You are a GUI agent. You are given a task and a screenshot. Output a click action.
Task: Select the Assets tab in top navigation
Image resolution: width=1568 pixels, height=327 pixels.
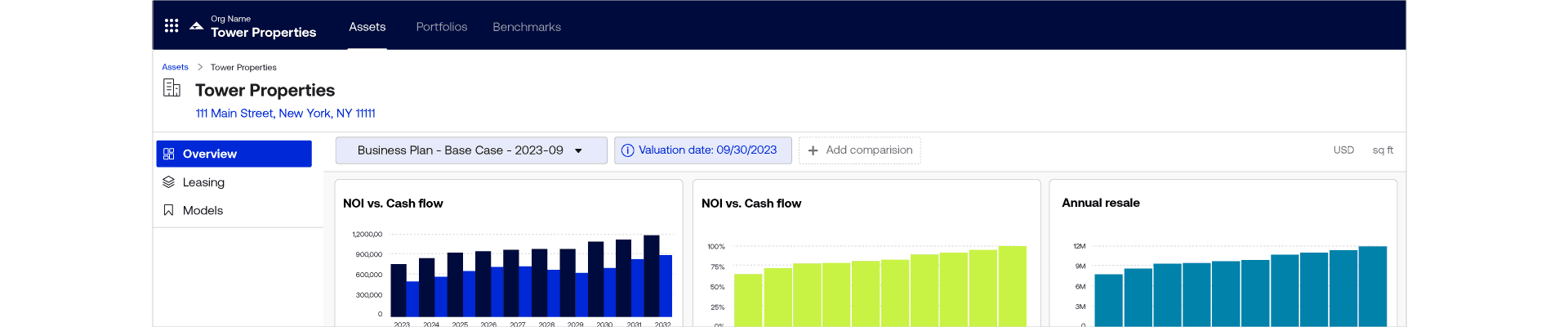(x=367, y=27)
